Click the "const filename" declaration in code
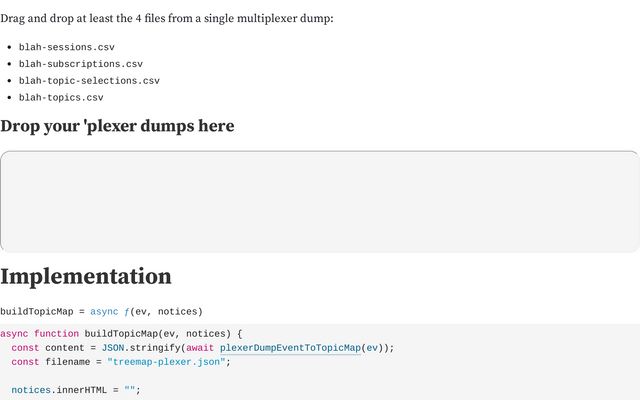The image size is (640, 400). 51,362
